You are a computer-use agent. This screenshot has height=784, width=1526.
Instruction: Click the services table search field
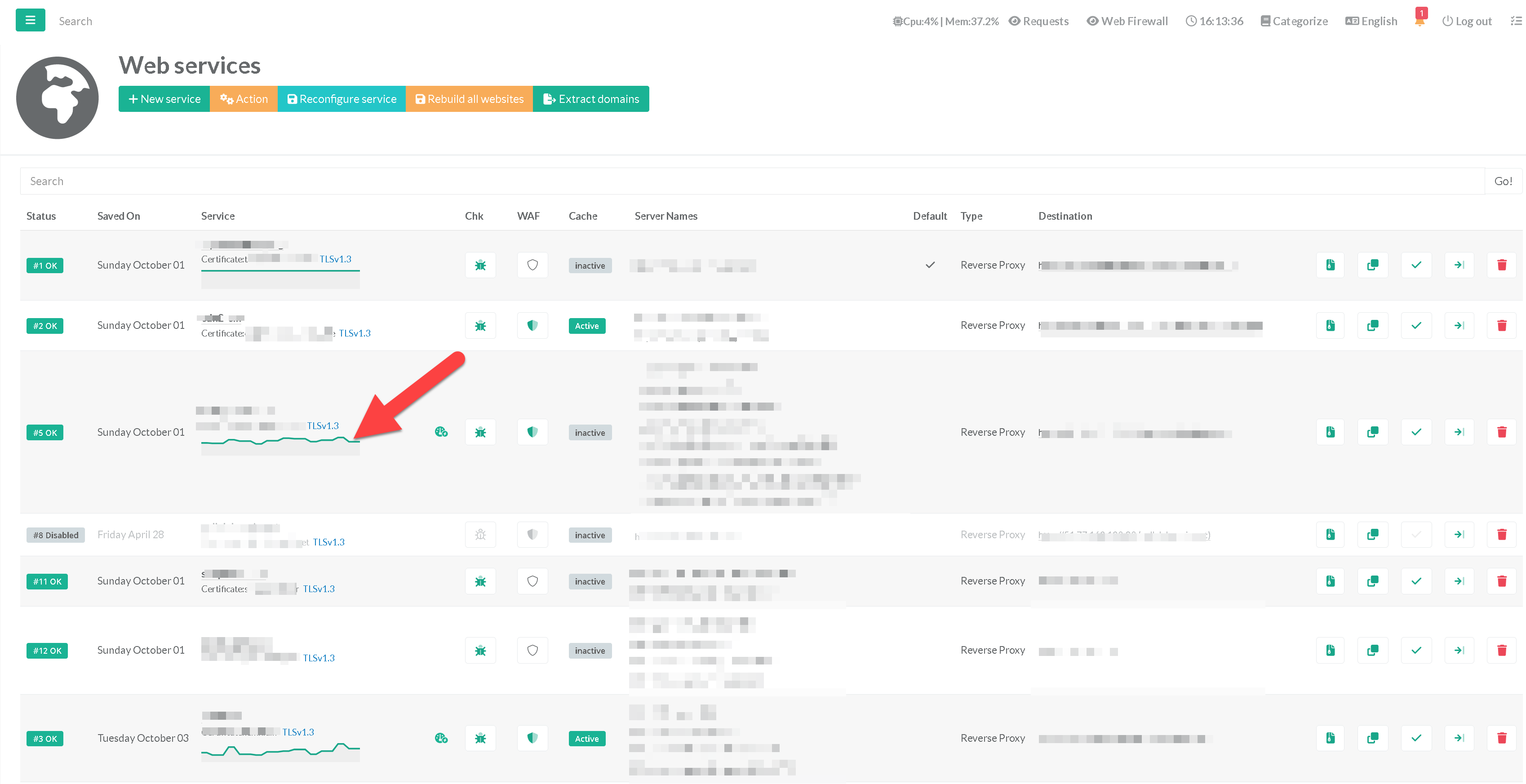pyautogui.click(x=751, y=181)
